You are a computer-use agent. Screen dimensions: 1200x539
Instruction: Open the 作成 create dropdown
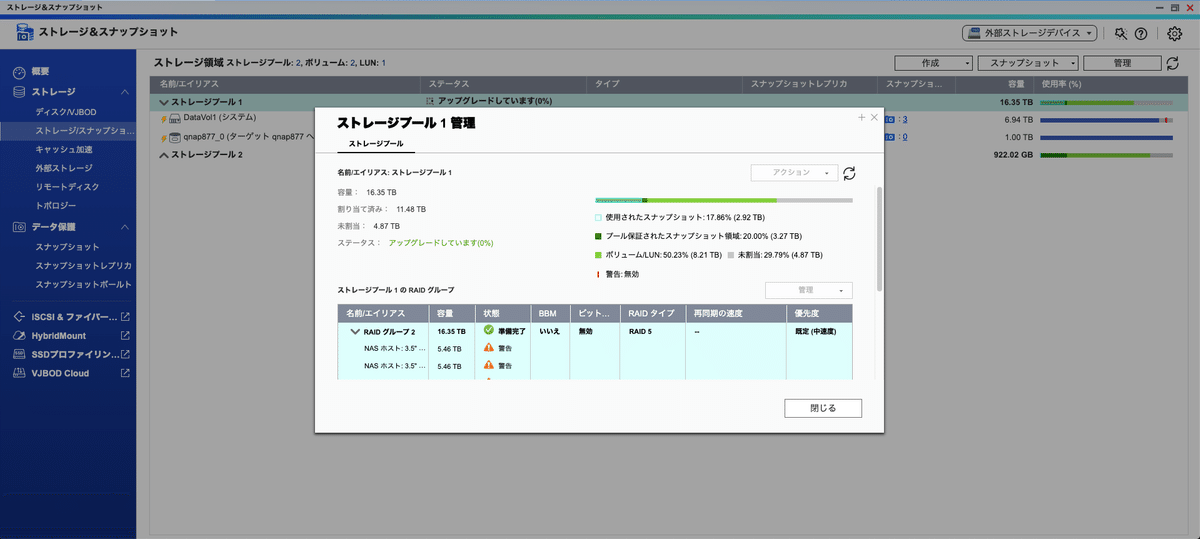933,63
